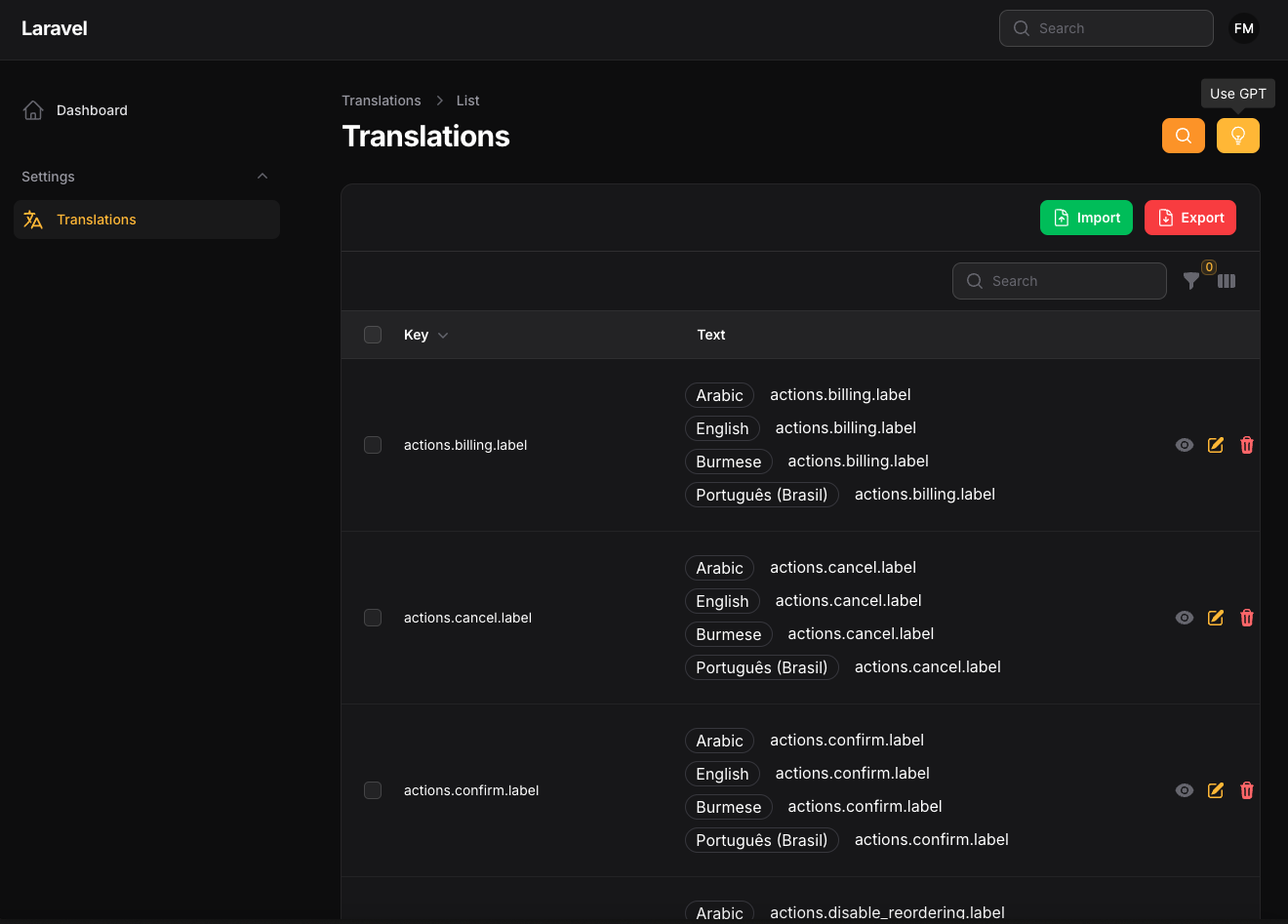Click the orange search icon button
This screenshot has width=1288, height=924.
point(1184,136)
